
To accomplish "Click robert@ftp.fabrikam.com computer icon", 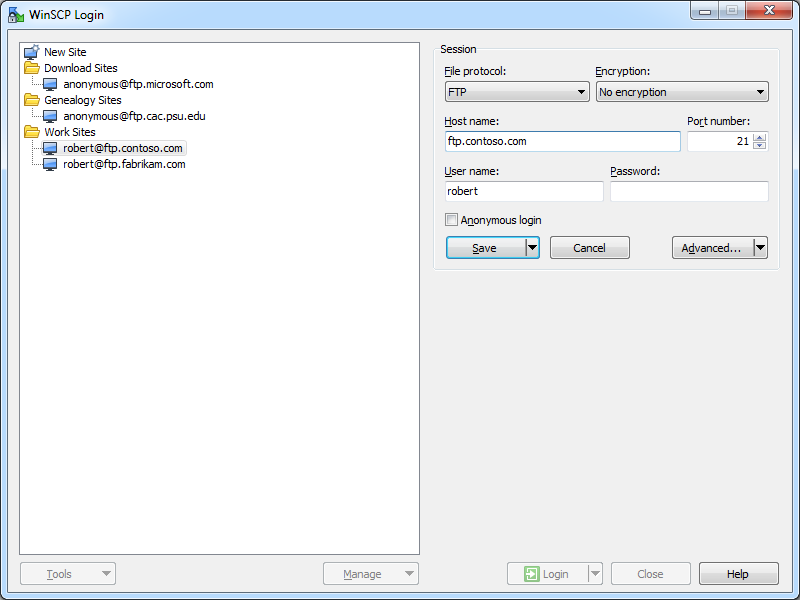I will 50,164.
